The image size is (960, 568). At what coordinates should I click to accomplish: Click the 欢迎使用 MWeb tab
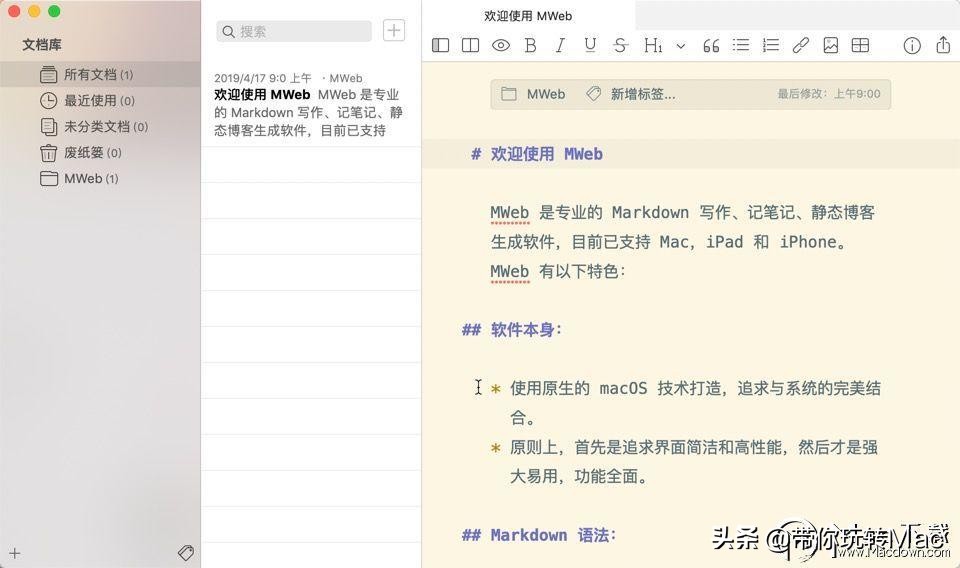[528, 16]
